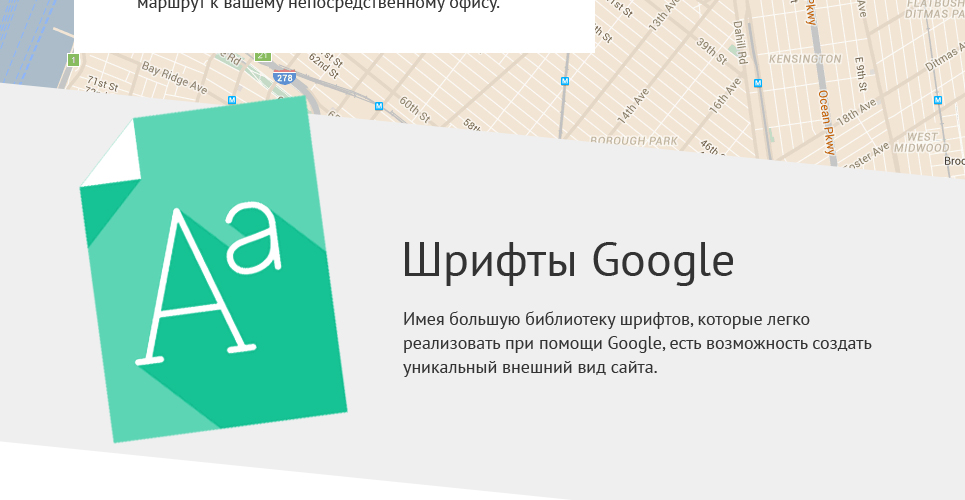Click the 'Шрифты Google' heading
The height and width of the screenshot is (500, 965).
point(568,261)
